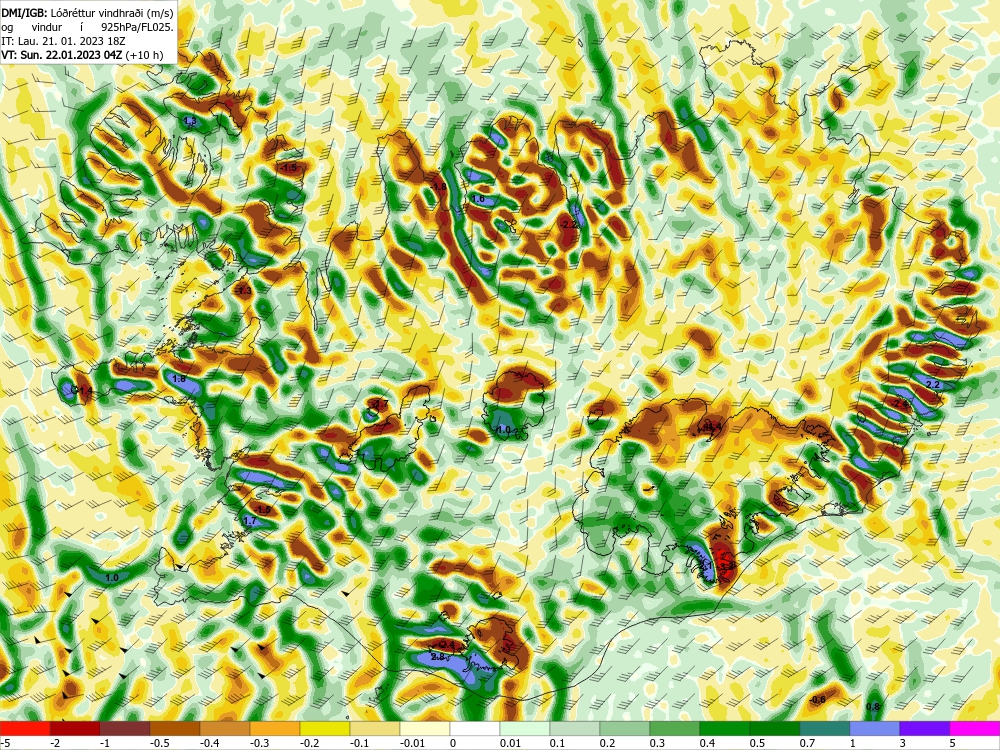The height and width of the screenshot is (750, 1000).
Task: Click the bright yellow legend swatch
Action: coord(325,728)
